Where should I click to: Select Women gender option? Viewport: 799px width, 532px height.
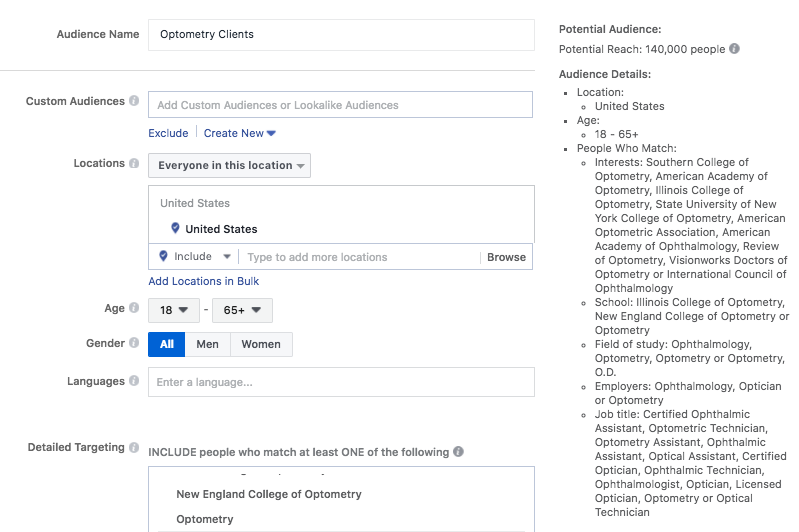click(261, 344)
